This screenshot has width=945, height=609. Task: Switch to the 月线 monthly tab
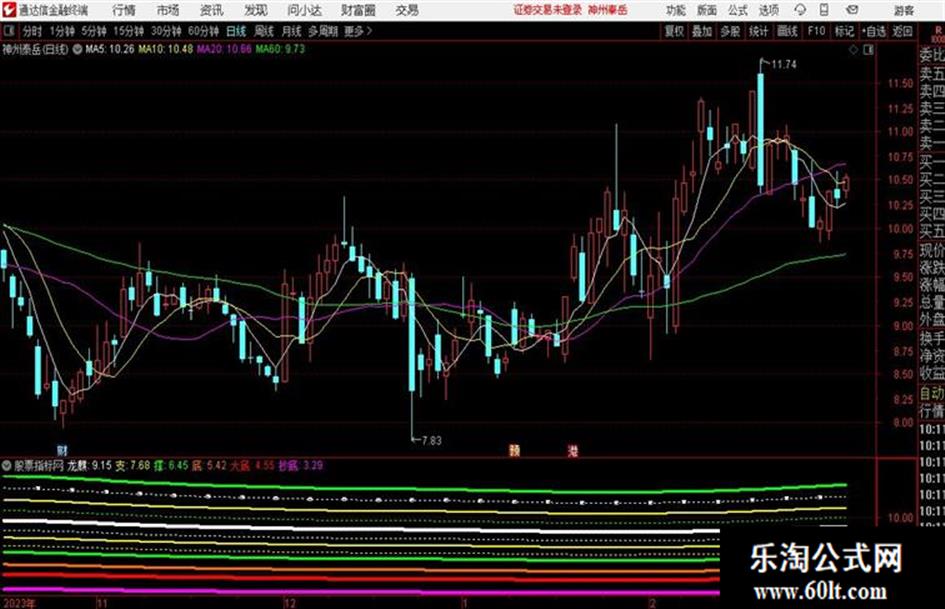[x=292, y=31]
